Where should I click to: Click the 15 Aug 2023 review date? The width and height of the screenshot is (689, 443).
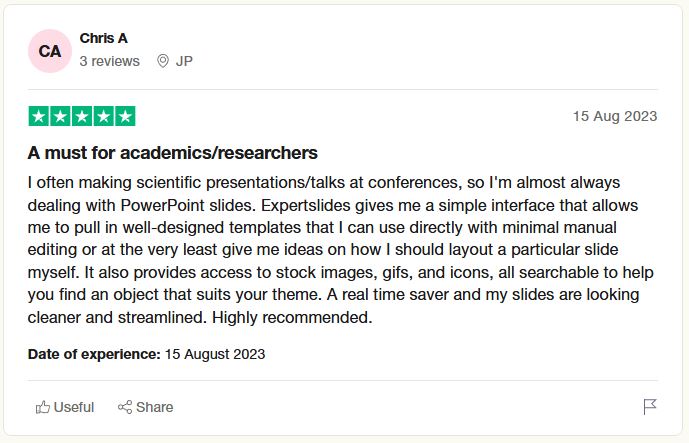tap(615, 116)
